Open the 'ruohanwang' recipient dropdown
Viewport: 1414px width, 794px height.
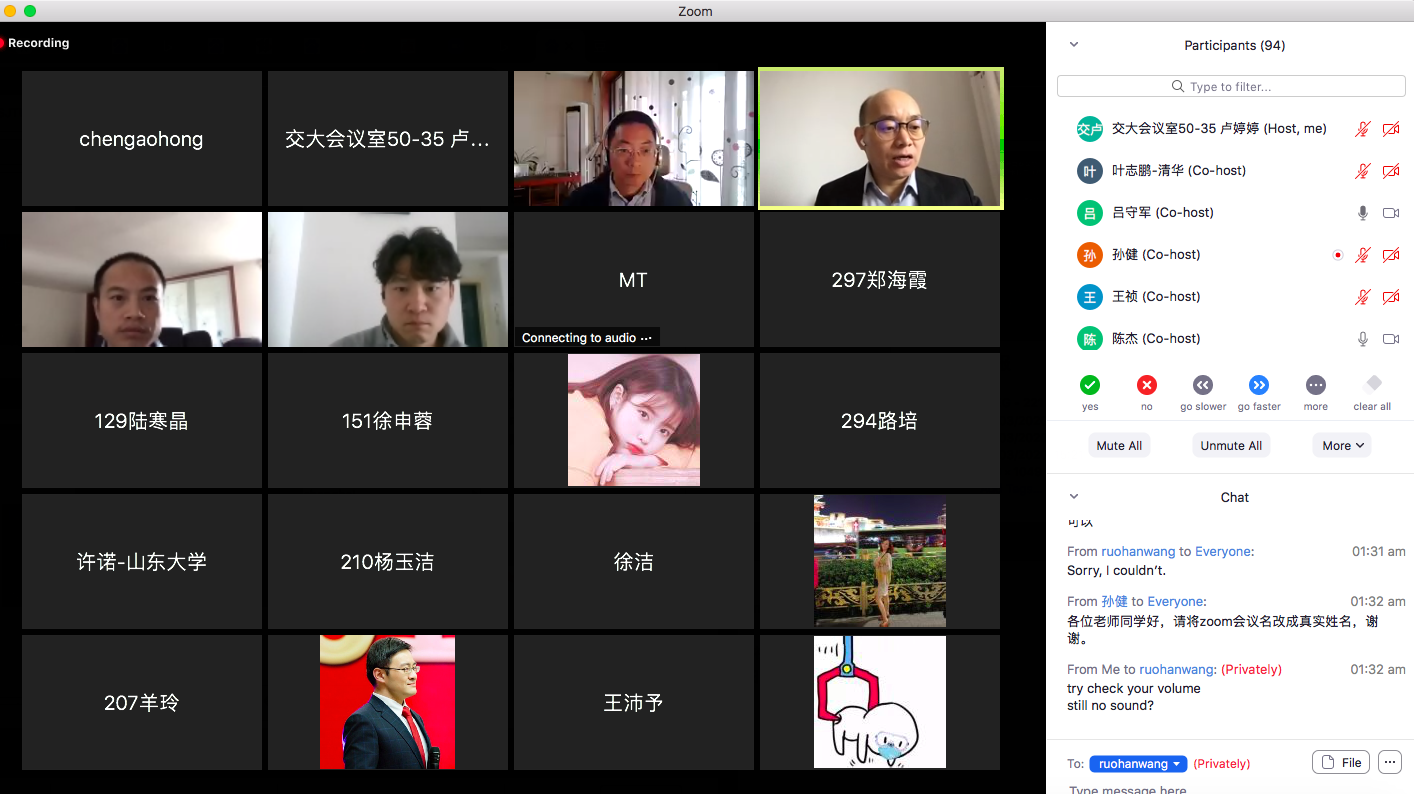tap(1138, 763)
